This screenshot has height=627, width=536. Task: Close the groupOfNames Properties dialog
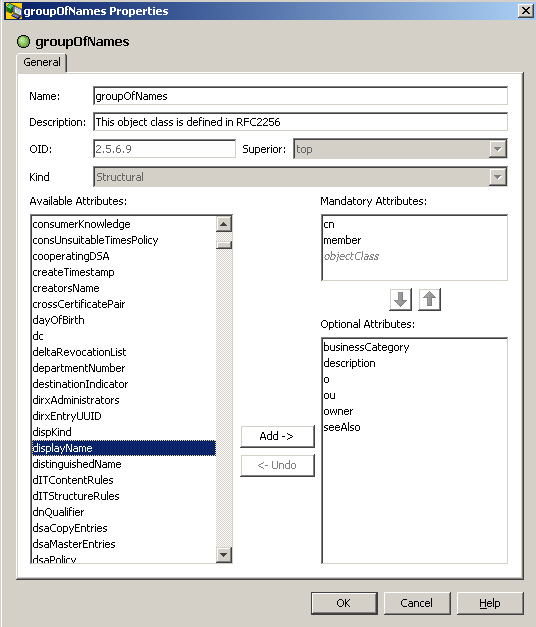click(525, 11)
